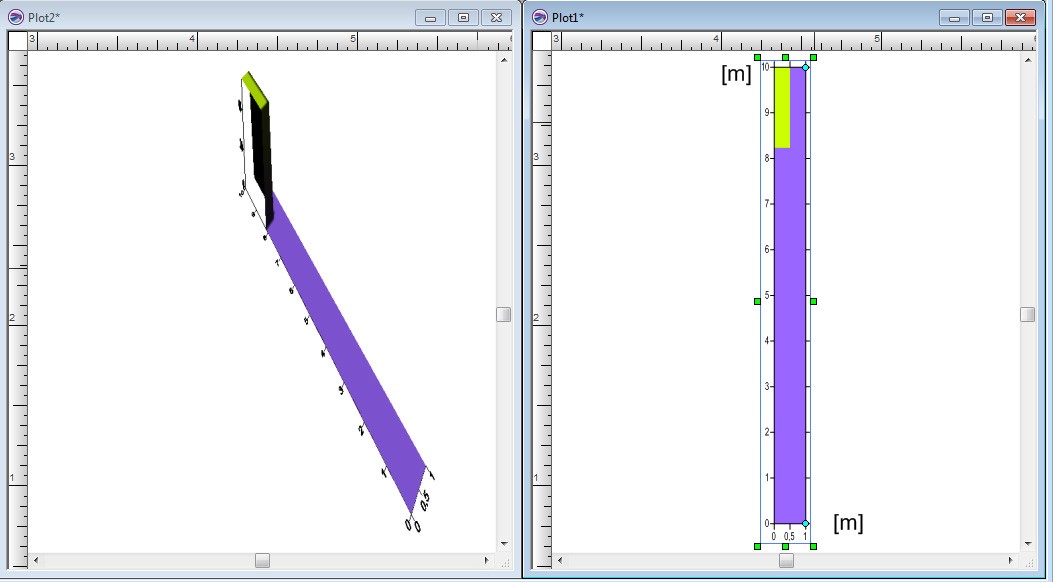Click the green selection handle at the map's top-left corner
The image size is (1053, 582).
click(x=757, y=58)
